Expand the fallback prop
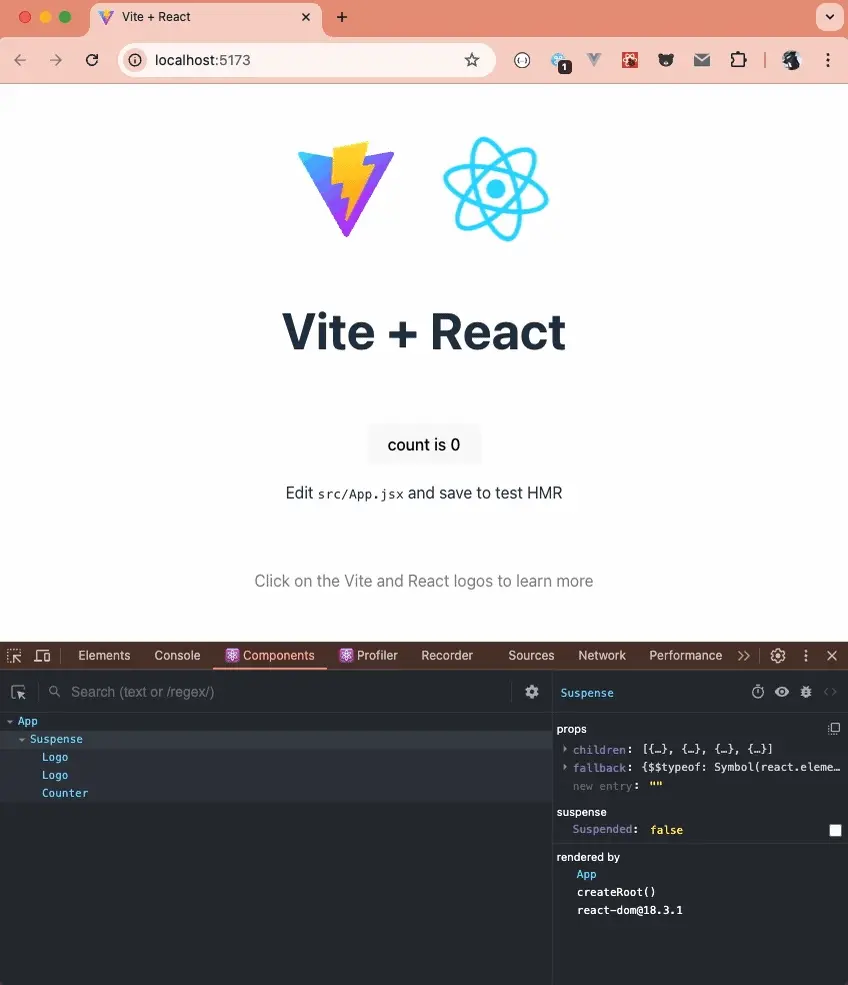The height and width of the screenshot is (985, 848). click(x=565, y=767)
